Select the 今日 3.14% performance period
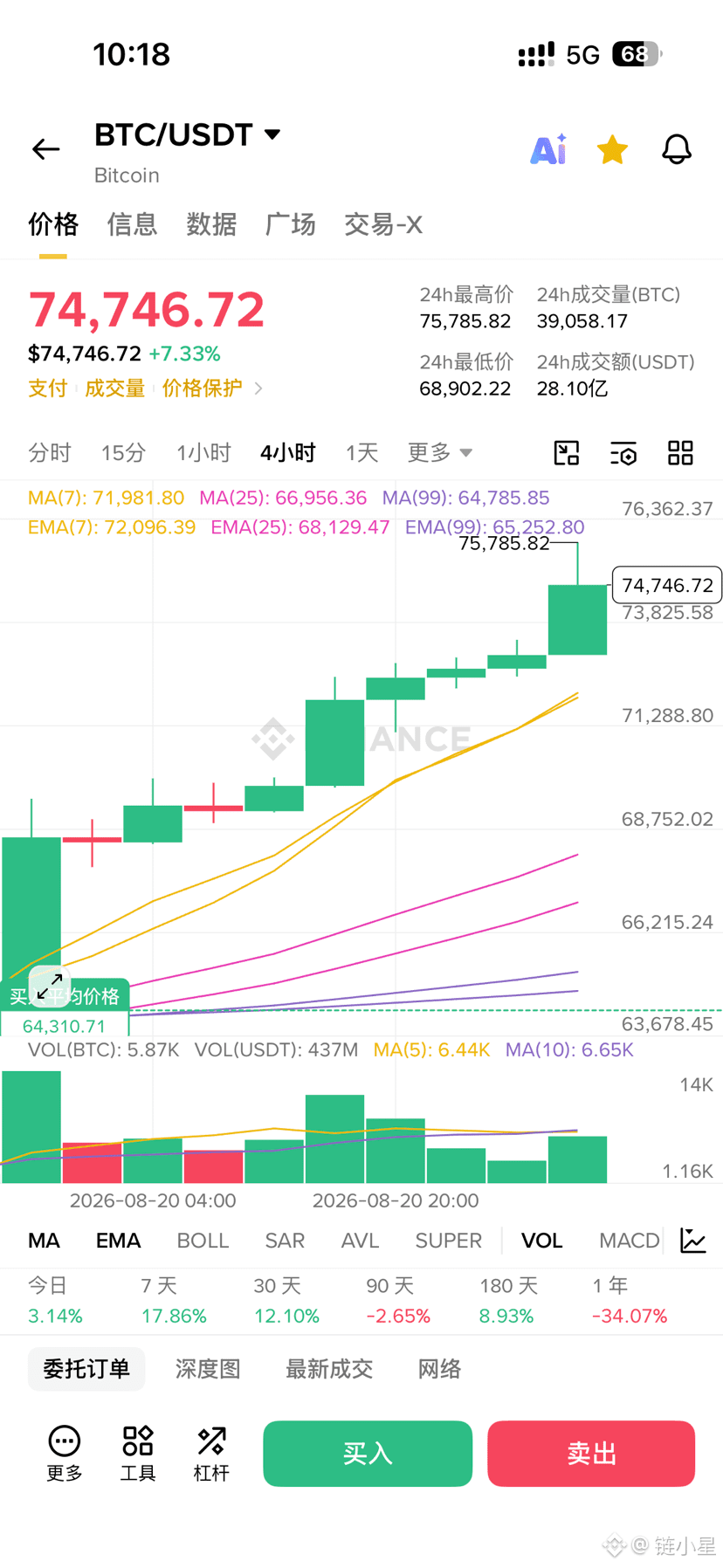The image size is (723, 1568). pyautogui.click(x=55, y=1301)
